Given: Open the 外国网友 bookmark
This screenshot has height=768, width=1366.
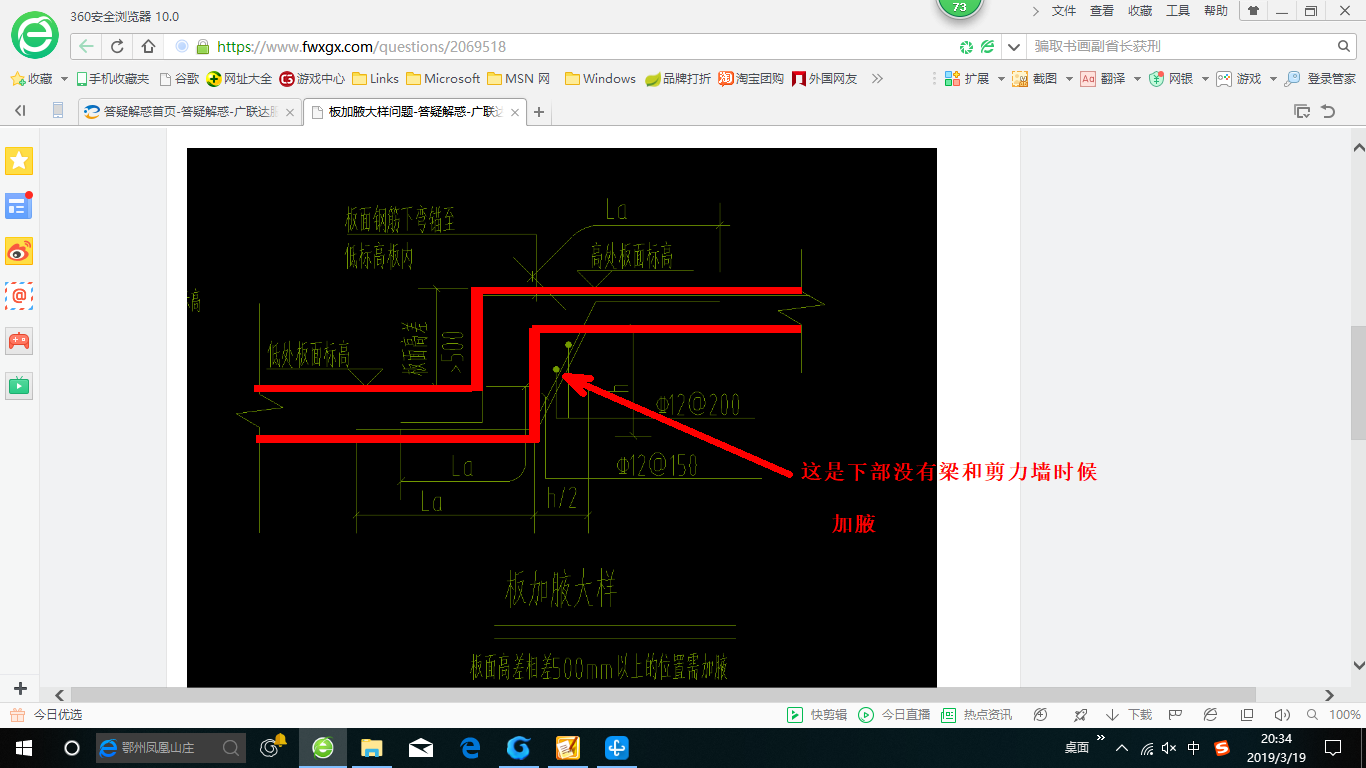Looking at the screenshot, I should point(825,78).
